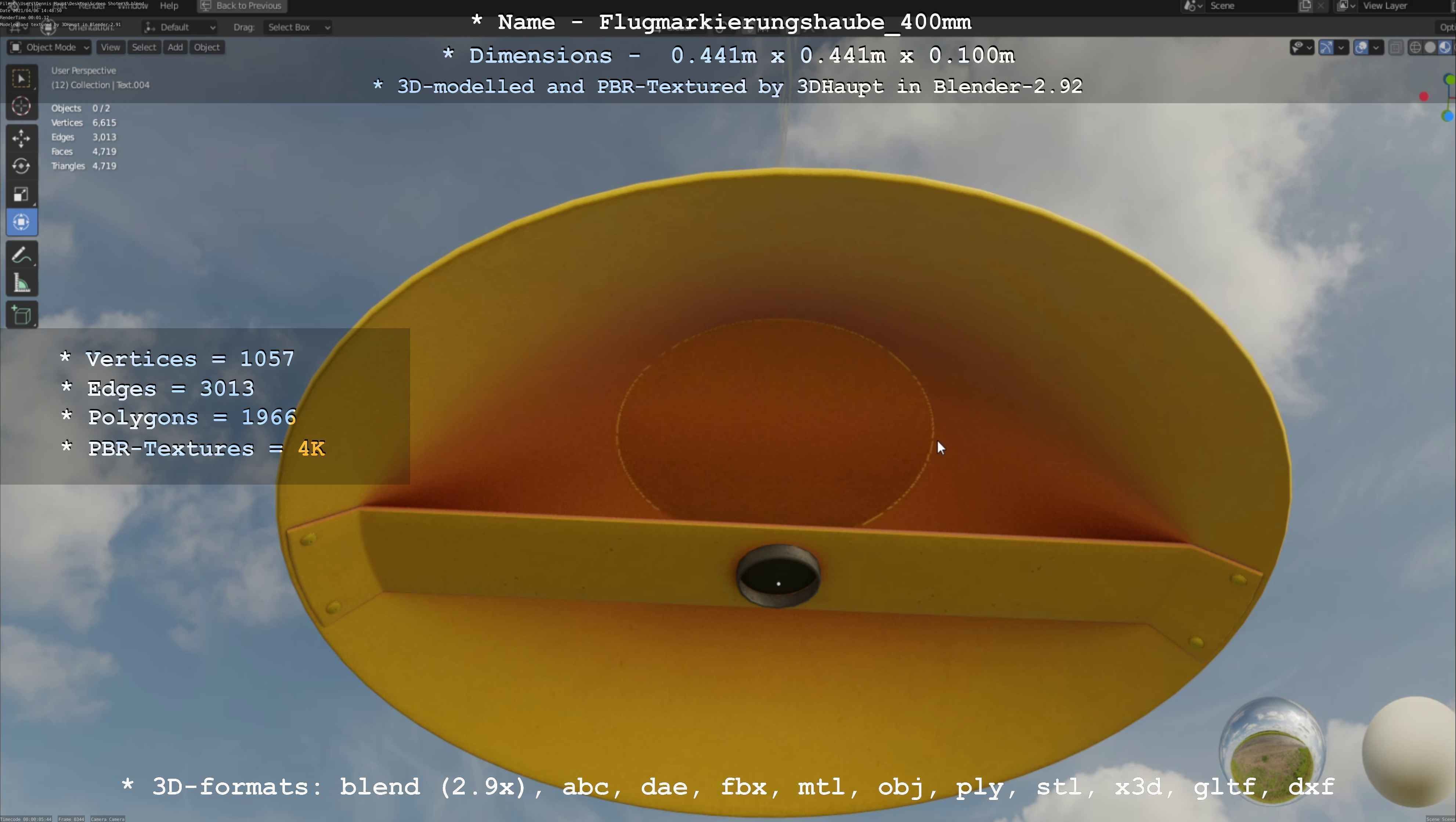Toggle viewport gizmos visibility
Image resolution: width=1456 pixels, height=822 pixels.
1327,47
